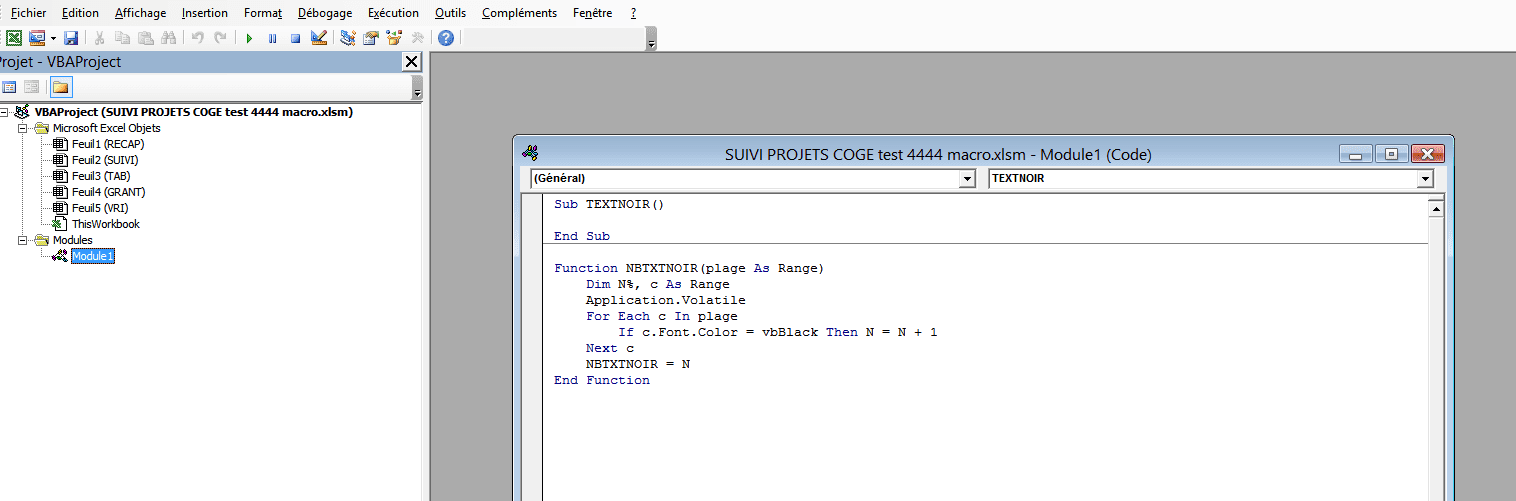The image size is (1516, 501).
Task: Run the macro with the green play icon
Action: tap(249, 38)
